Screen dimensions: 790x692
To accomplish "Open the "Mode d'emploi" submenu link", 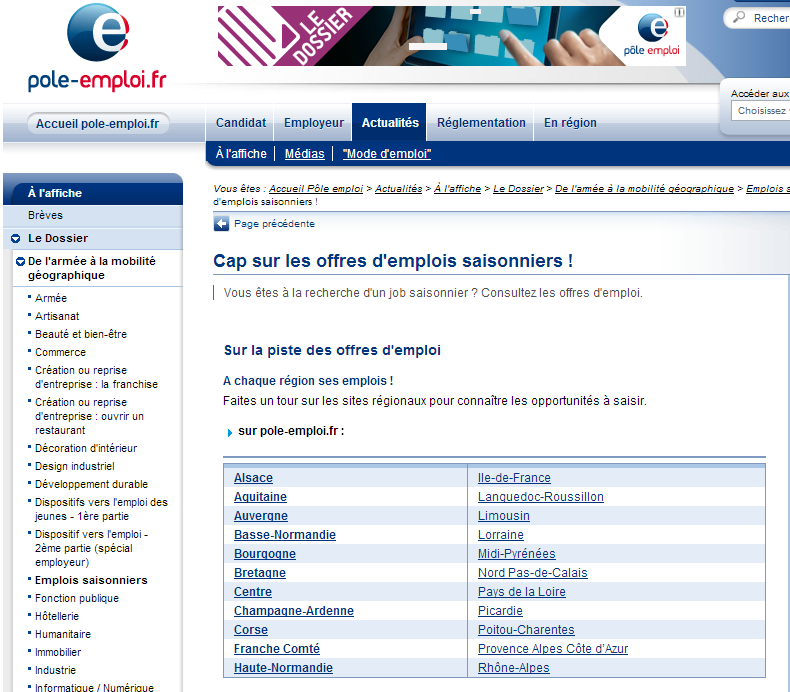I will [x=386, y=154].
